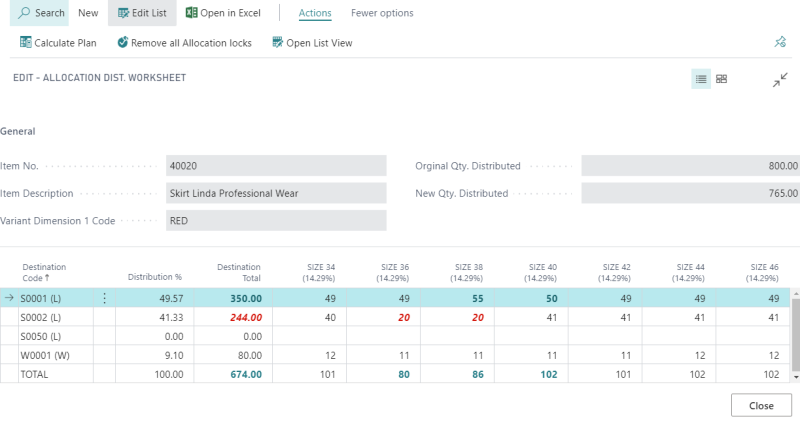Switch to tile view layout

722,79
